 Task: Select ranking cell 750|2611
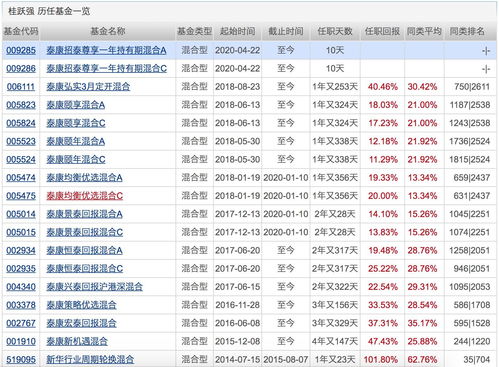pyautogui.click(x=472, y=87)
